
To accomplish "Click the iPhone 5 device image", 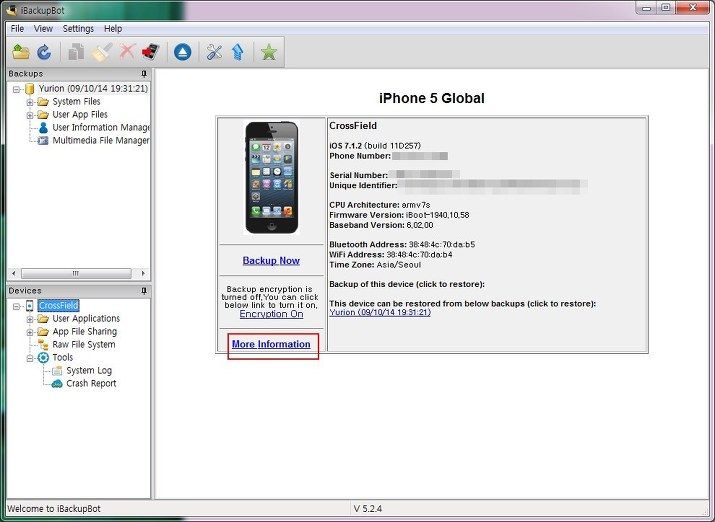I will pos(272,177).
